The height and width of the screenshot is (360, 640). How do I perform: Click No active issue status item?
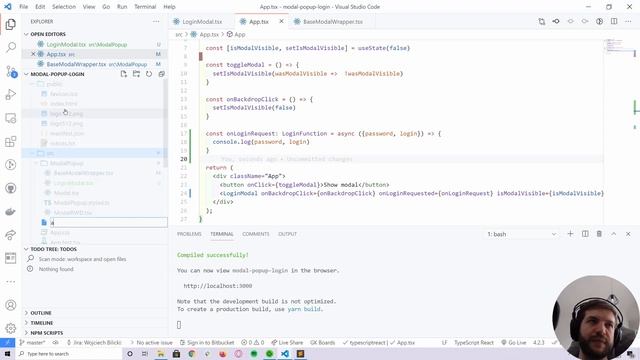(x=151, y=342)
